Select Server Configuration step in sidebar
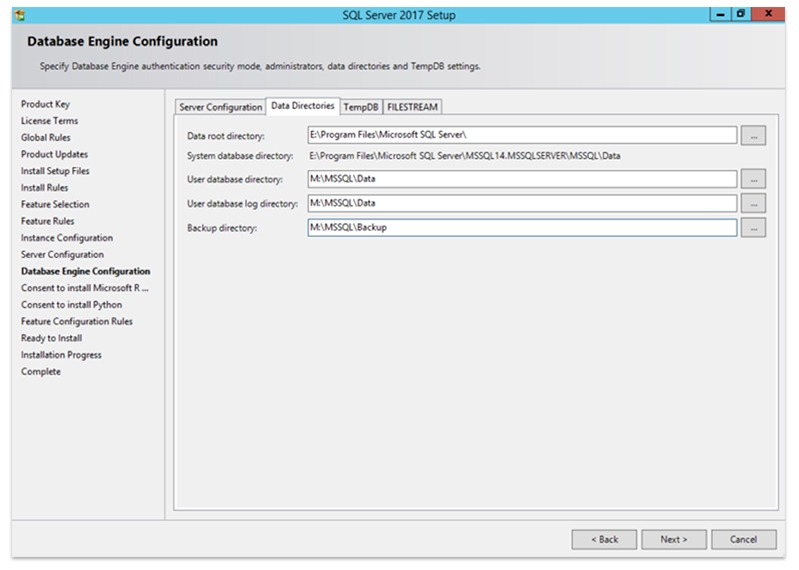The image size is (799, 570). point(62,255)
